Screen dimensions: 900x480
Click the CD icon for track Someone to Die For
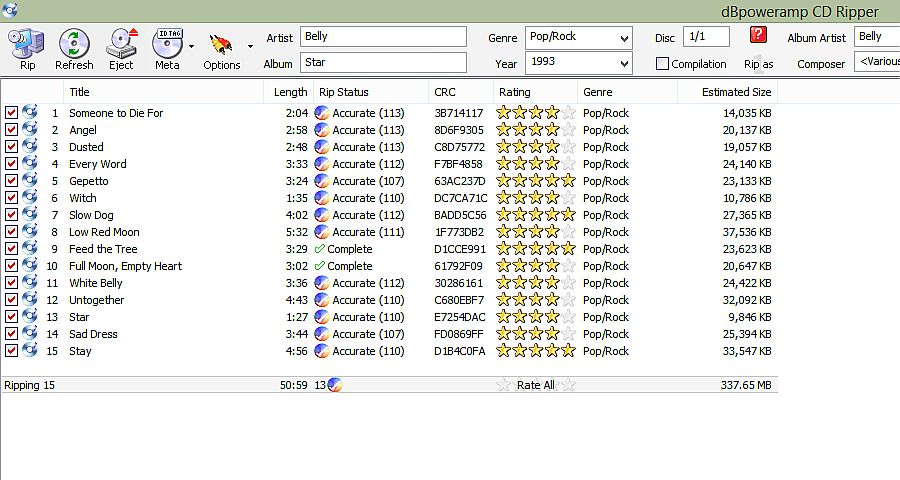(x=30, y=112)
